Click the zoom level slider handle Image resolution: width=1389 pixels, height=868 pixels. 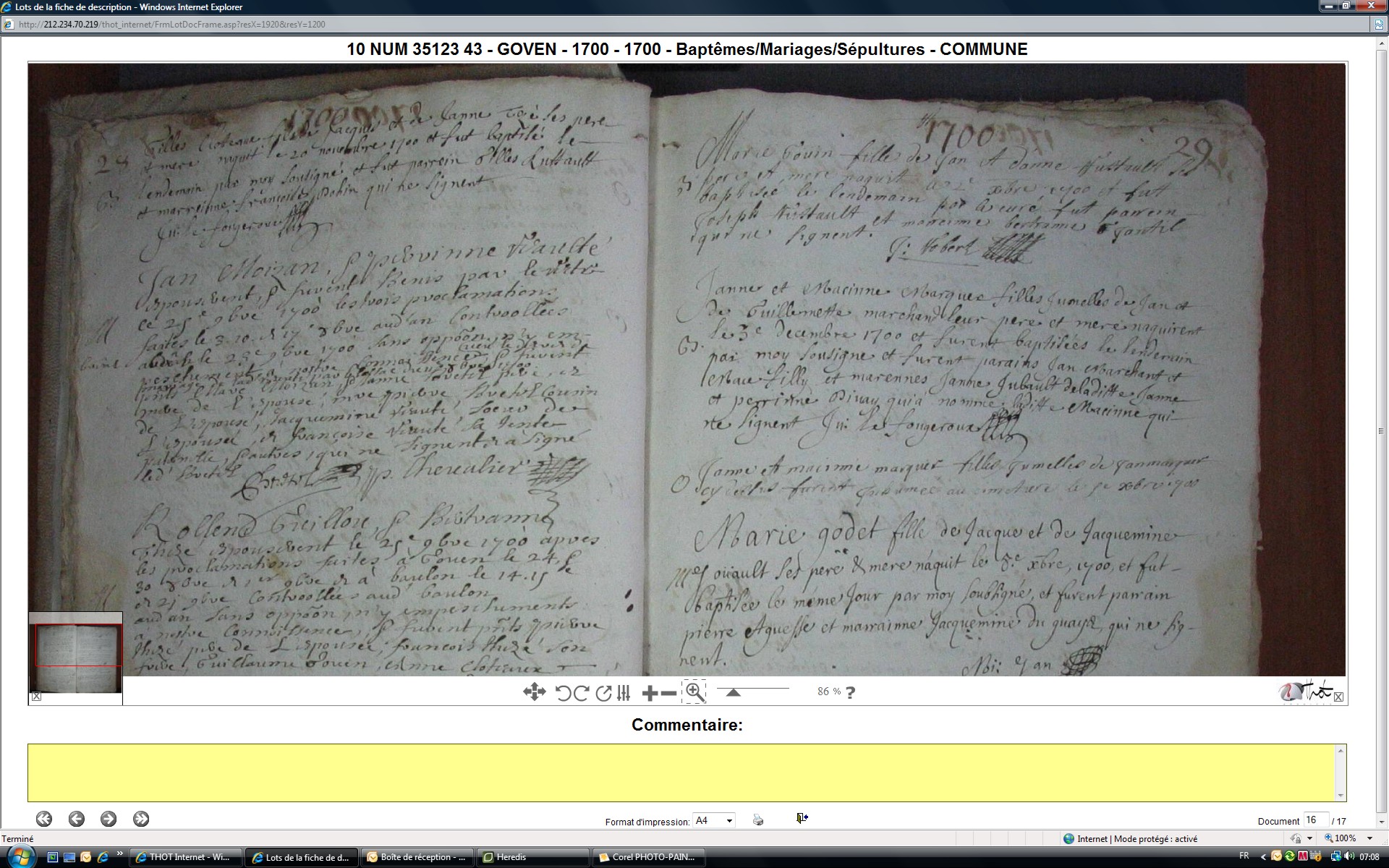tap(733, 693)
